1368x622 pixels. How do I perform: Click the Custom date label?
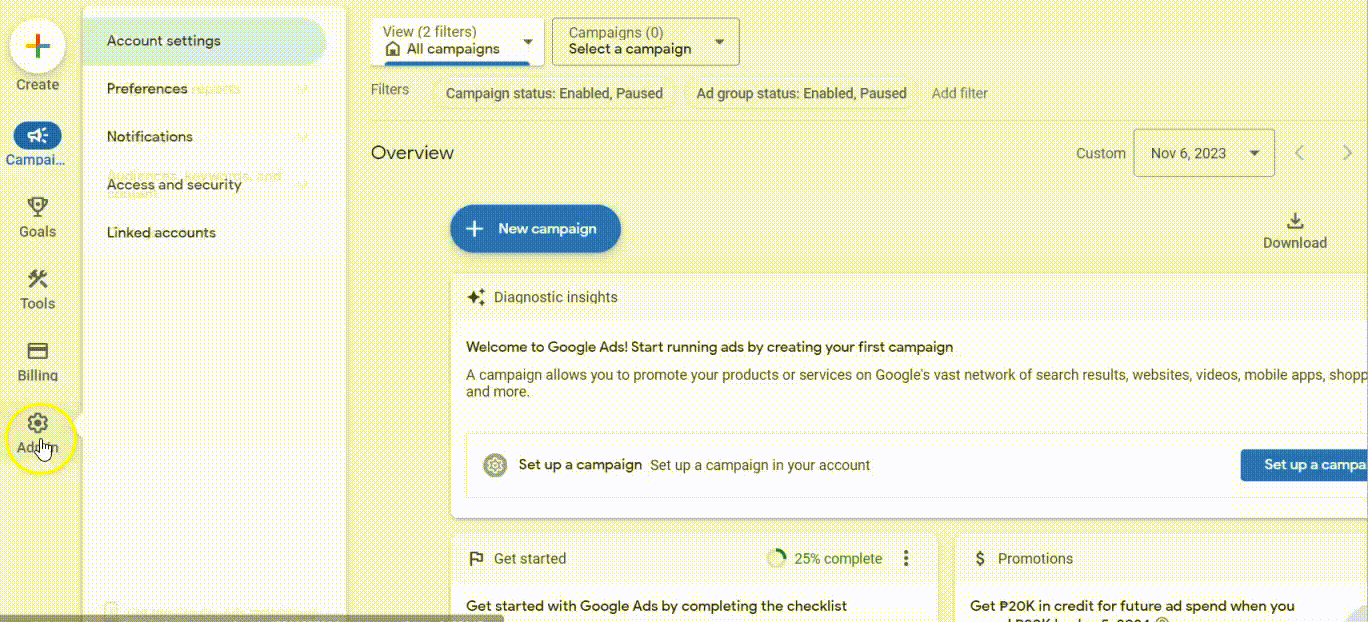point(1101,154)
